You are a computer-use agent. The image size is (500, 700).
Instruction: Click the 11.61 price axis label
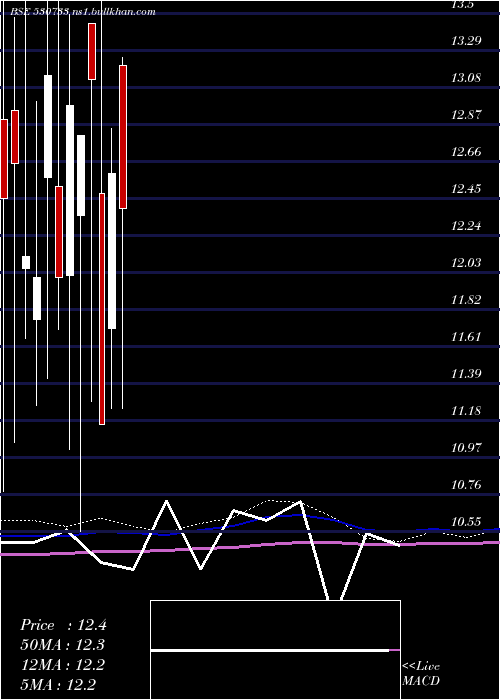click(466, 337)
